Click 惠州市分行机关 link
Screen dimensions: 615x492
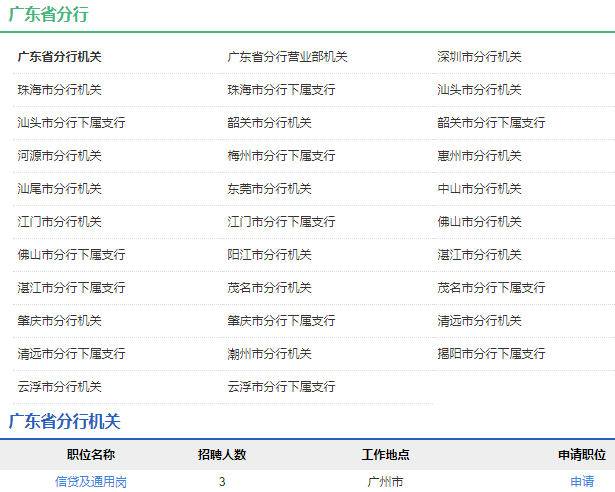pyautogui.click(x=479, y=156)
